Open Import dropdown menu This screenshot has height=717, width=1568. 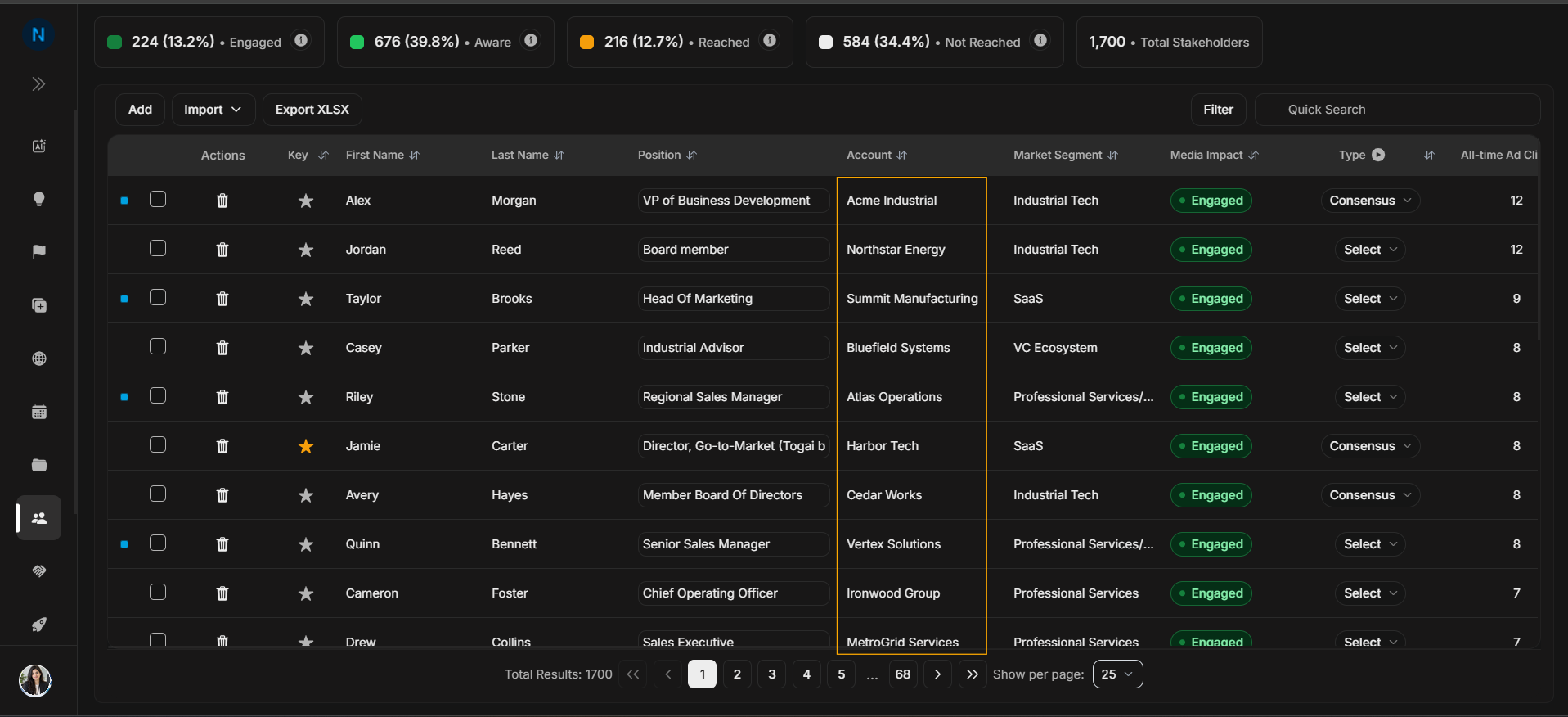213,110
